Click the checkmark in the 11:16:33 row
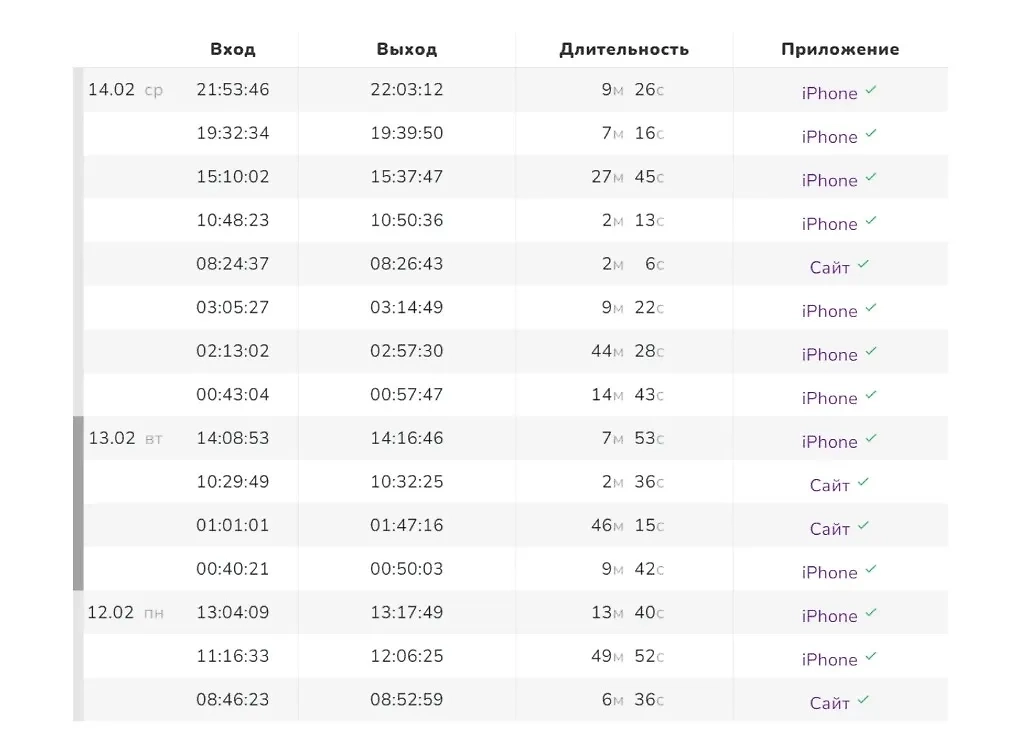 coord(871,657)
